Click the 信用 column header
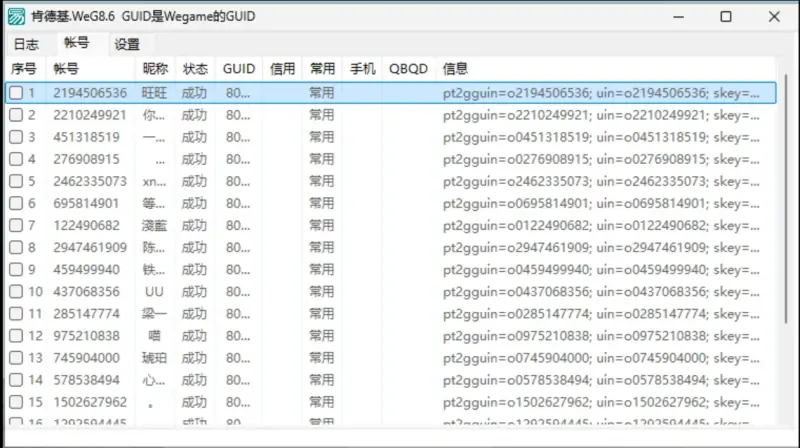The width and height of the screenshot is (800, 448). (x=283, y=69)
